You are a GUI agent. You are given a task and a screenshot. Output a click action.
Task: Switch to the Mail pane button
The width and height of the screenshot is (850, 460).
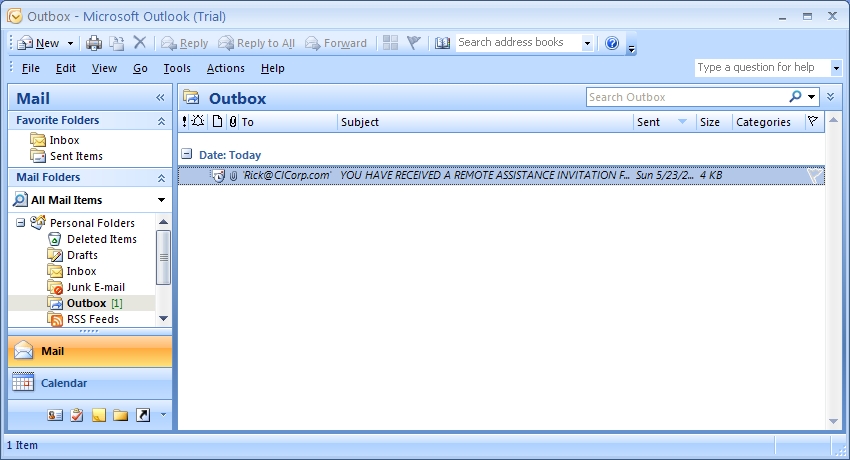(90, 351)
